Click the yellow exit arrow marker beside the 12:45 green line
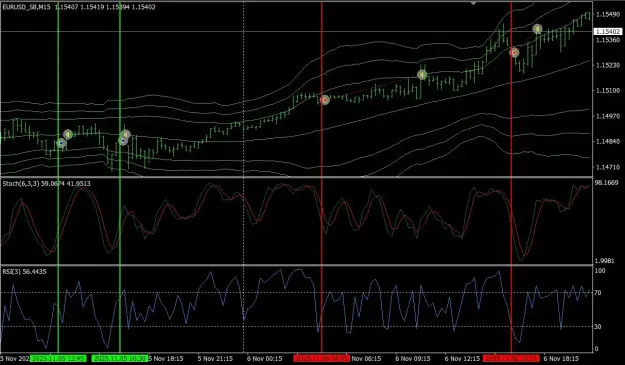 point(68,134)
